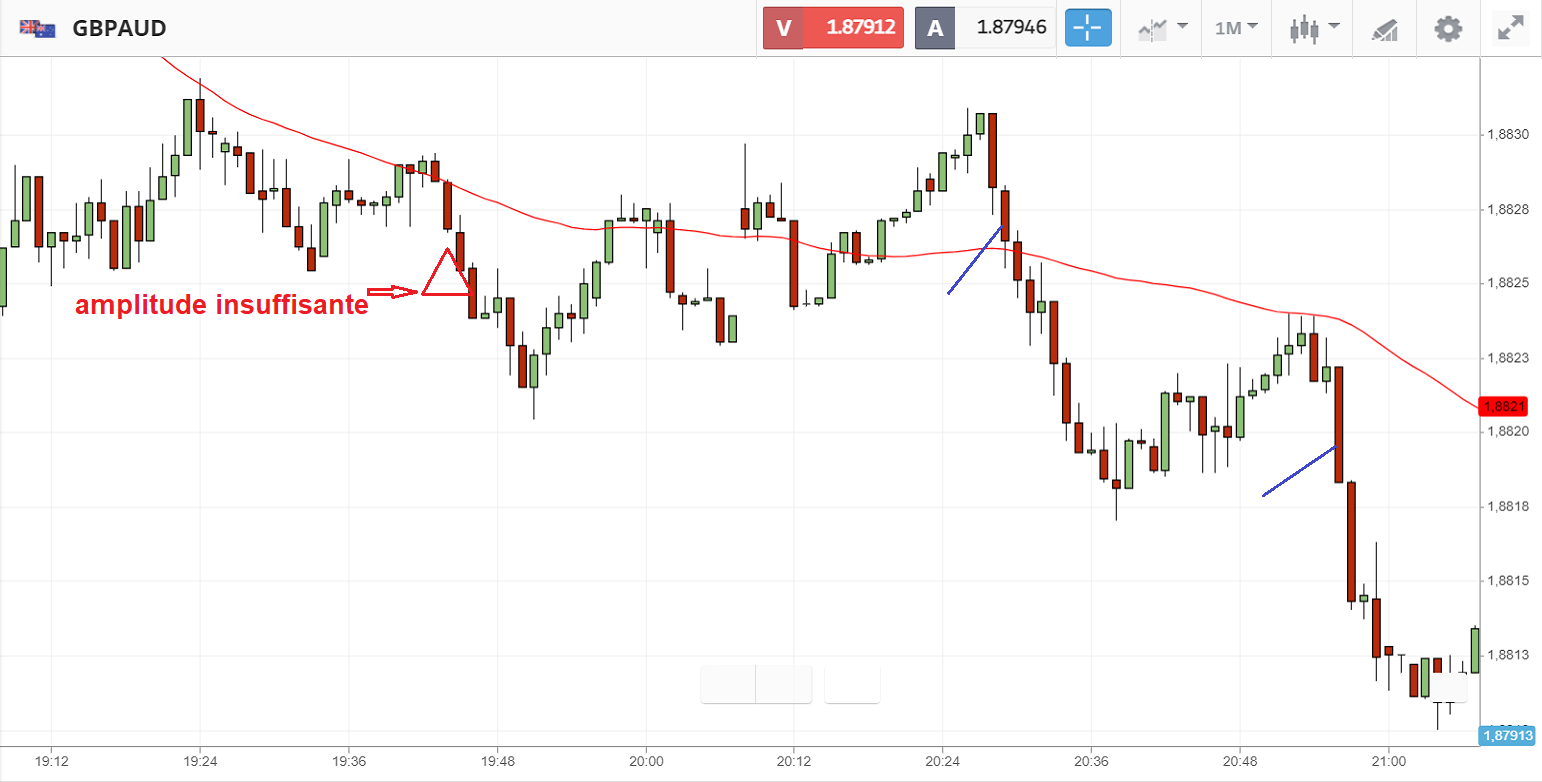1542x782 pixels.
Task: Click sell price 1.87912
Action: pos(858,28)
